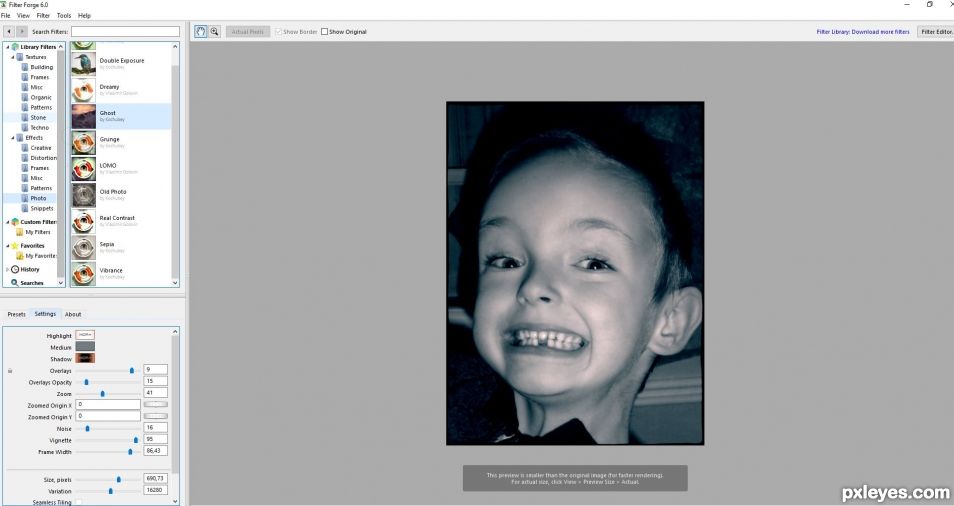Open the Shadow color swatch

pyautogui.click(x=85, y=358)
